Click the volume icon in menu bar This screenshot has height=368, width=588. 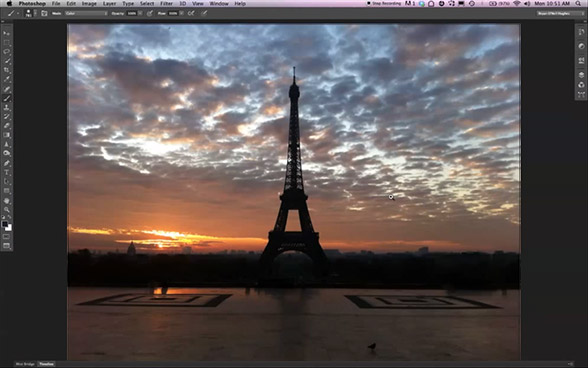(527, 3)
